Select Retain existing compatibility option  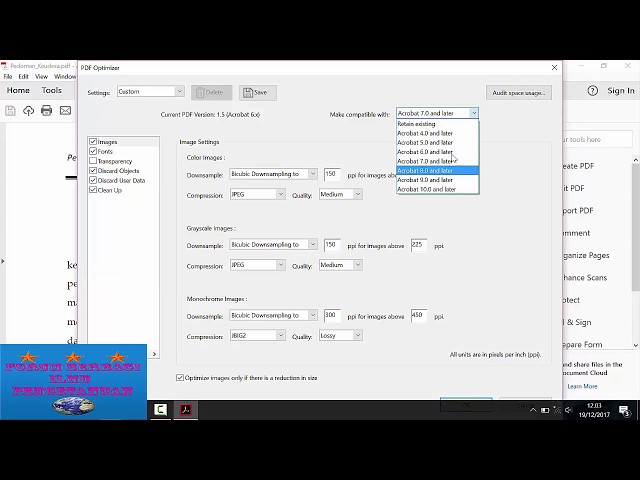point(438,124)
